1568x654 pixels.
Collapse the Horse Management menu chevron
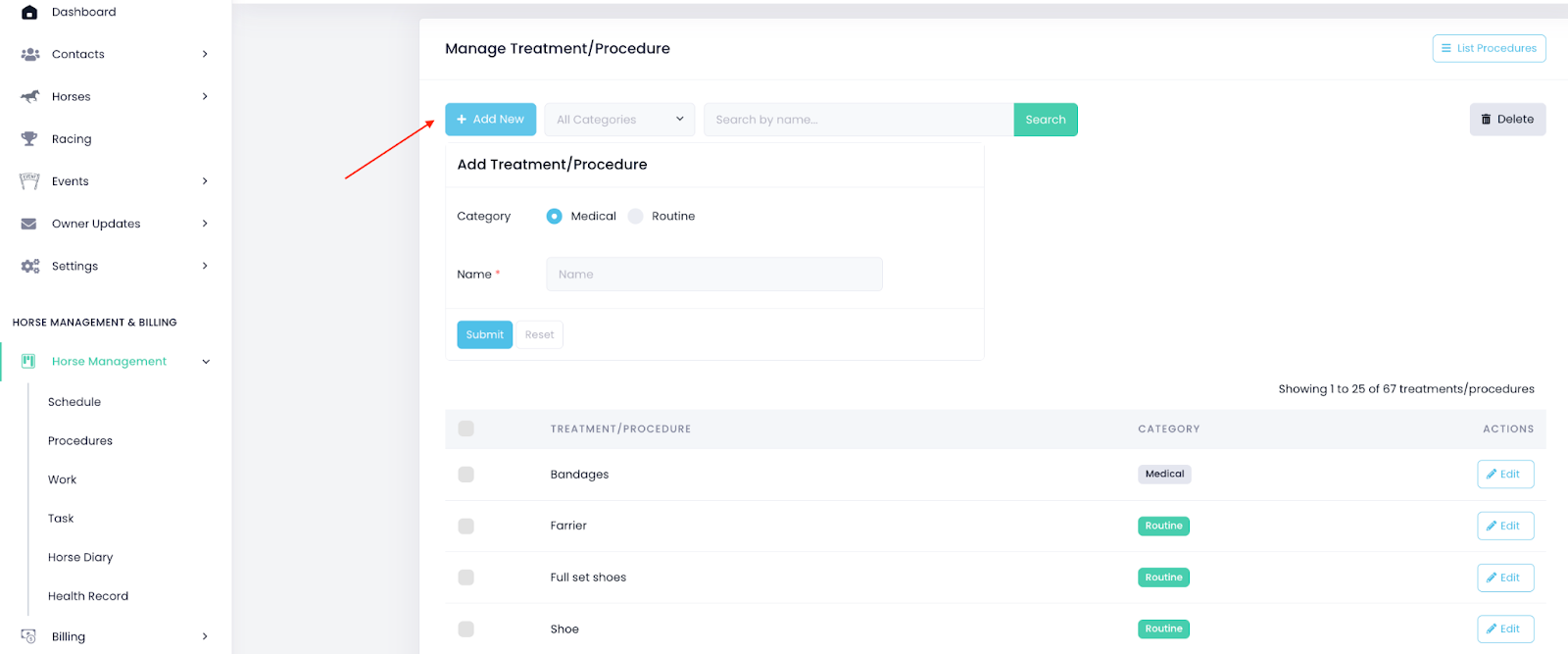pos(206,362)
